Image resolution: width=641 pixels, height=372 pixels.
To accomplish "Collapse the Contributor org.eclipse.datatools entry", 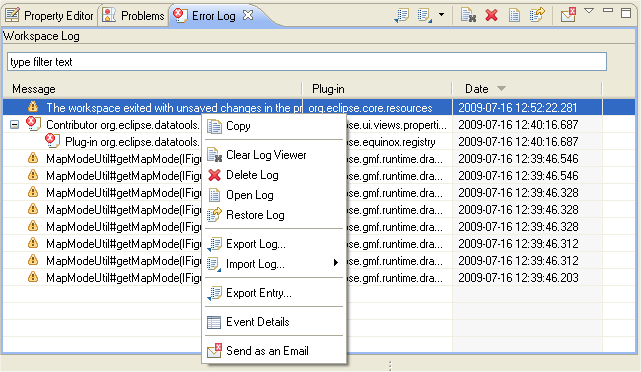I will click(14, 125).
